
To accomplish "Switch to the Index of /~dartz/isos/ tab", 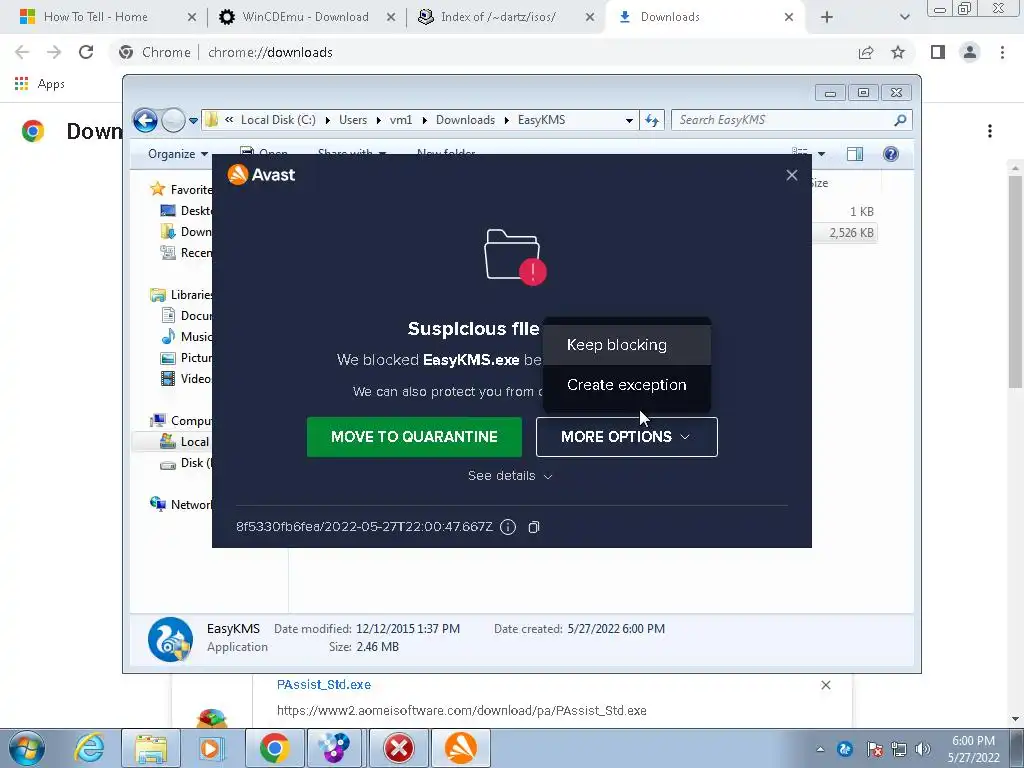I will (506, 17).
